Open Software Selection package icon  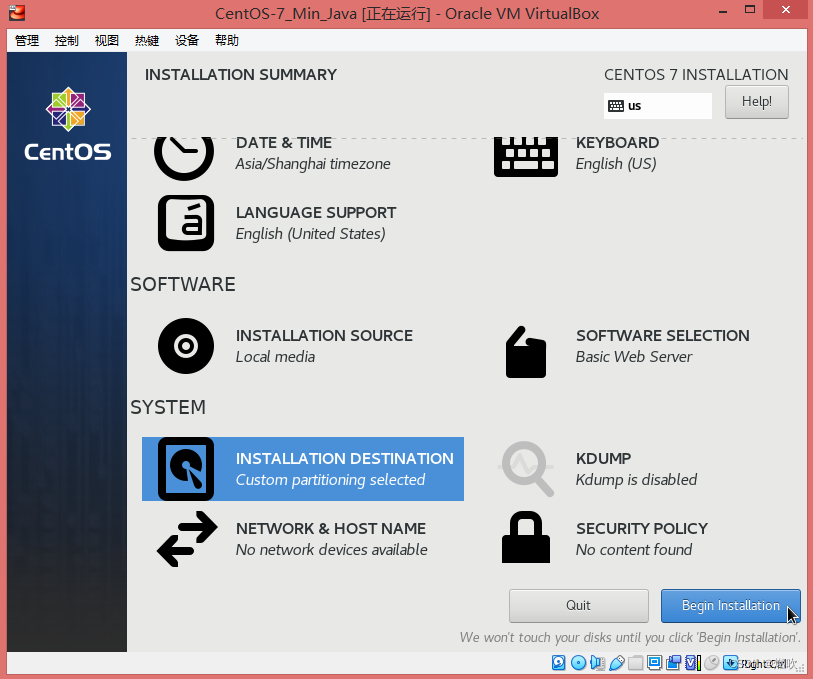point(526,351)
